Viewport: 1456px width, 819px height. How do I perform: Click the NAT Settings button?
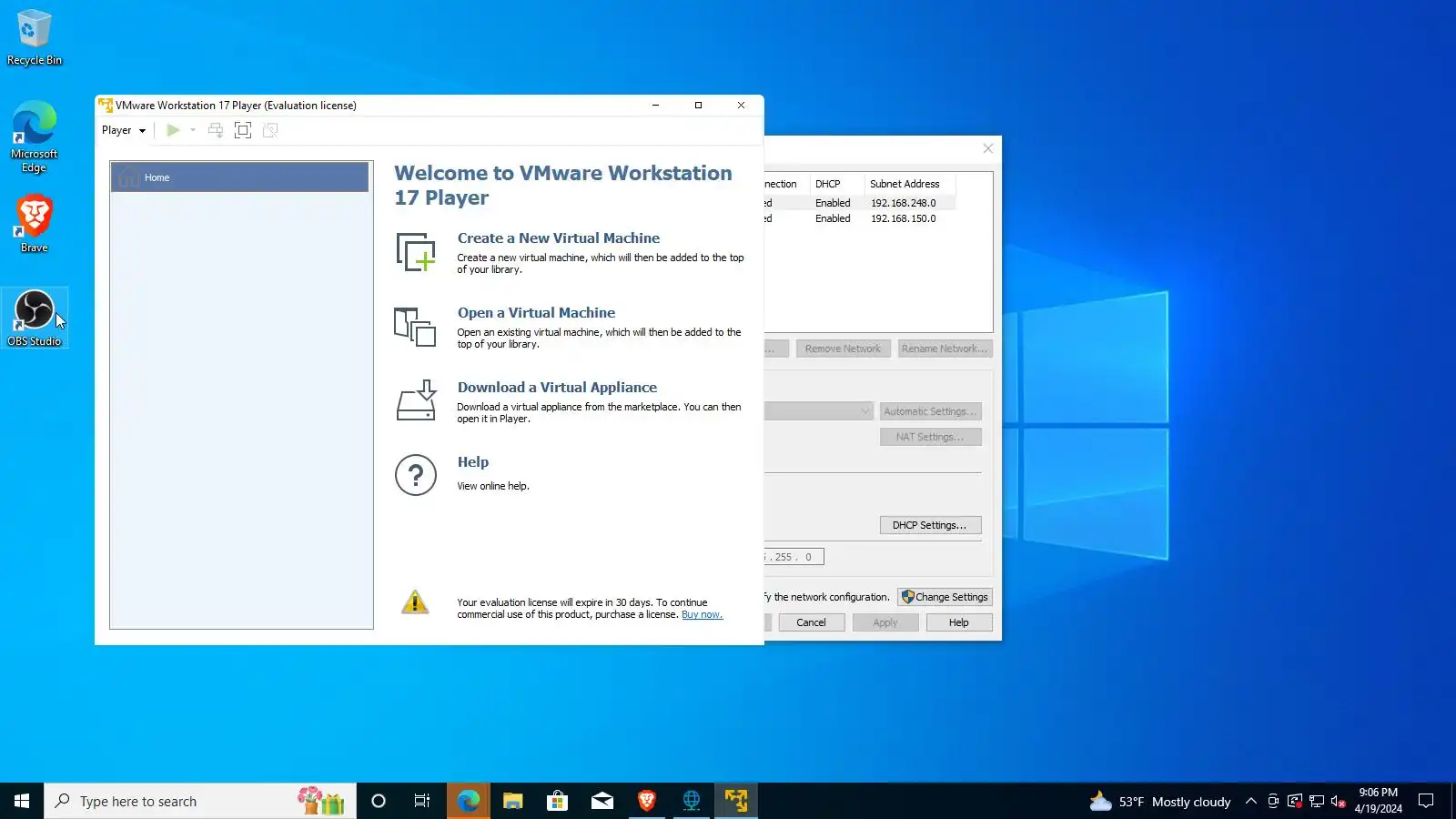pyautogui.click(x=930, y=437)
